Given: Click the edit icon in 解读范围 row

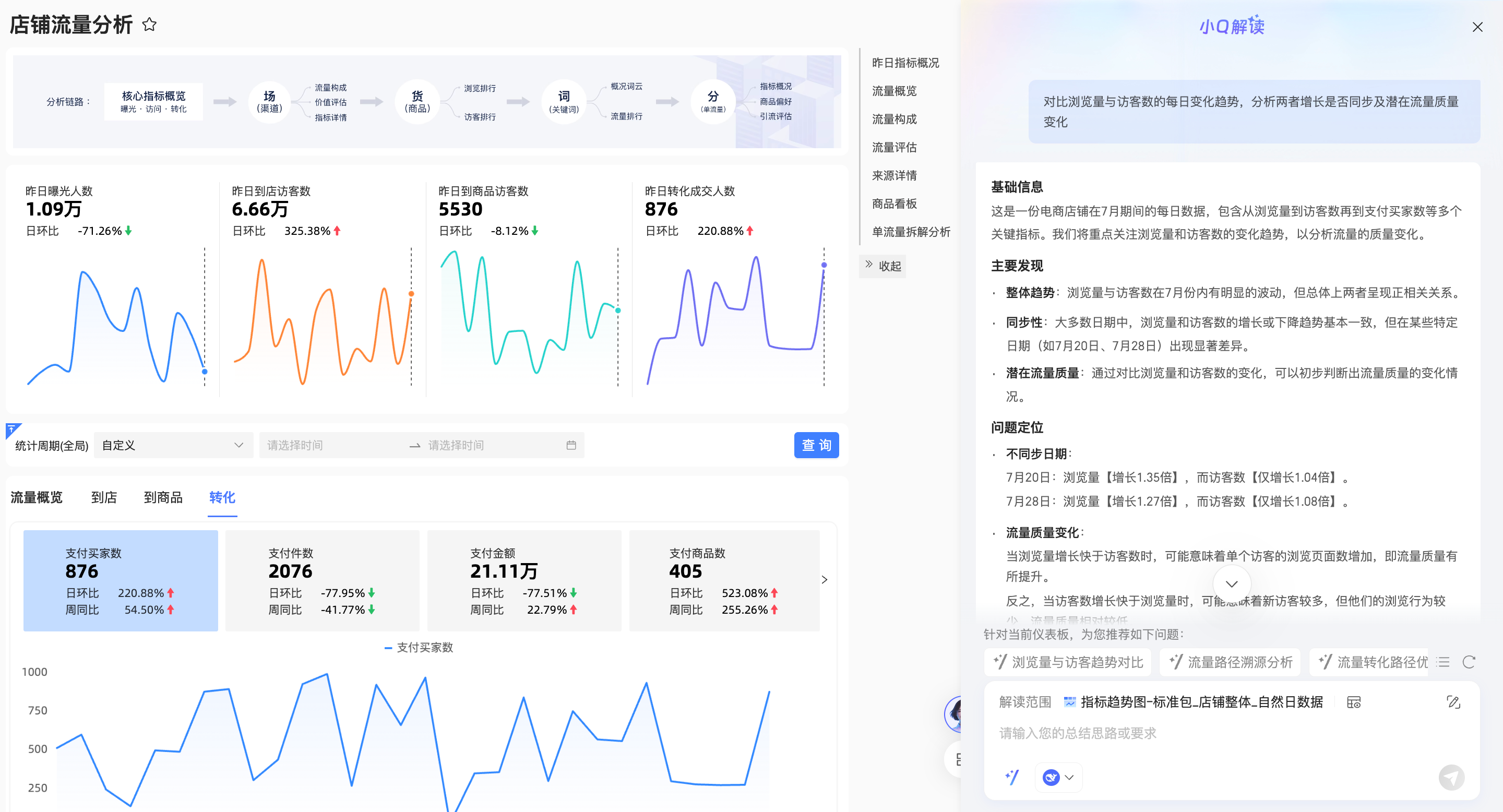Looking at the screenshot, I should 1453,702.
